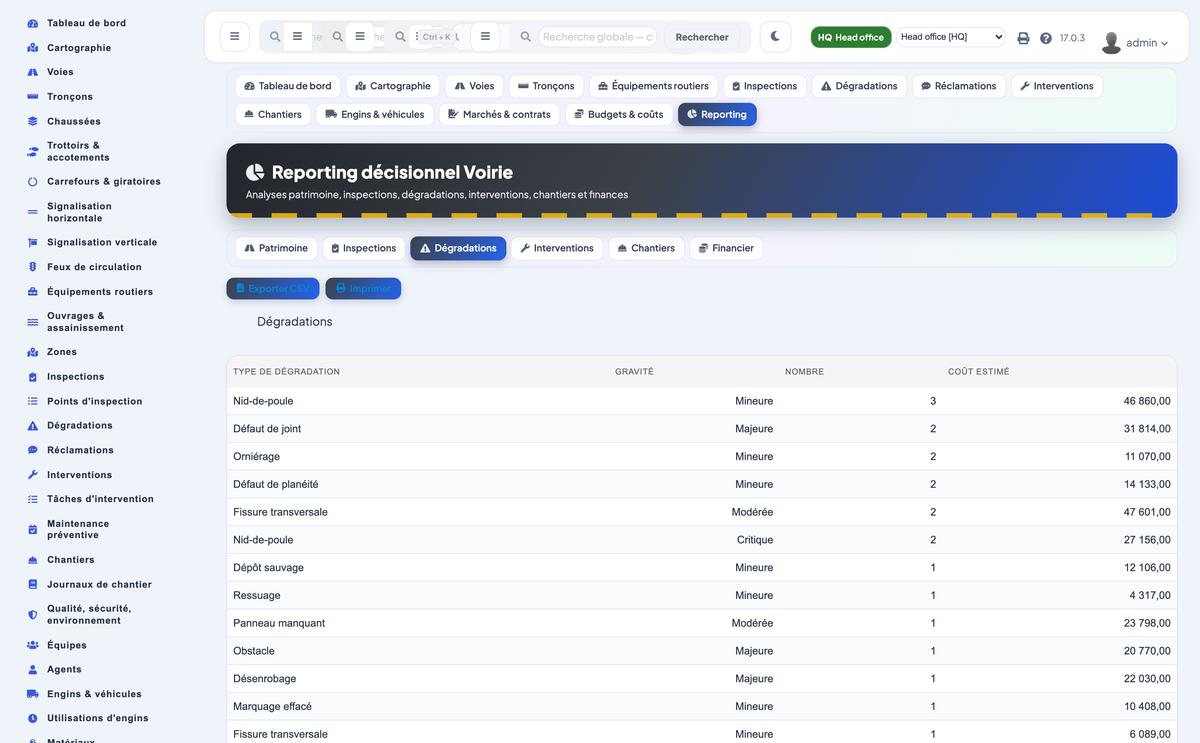The height and width of the screenshot is (743, 1200).
Task: Toggle dark mode with the moon icon
Action: coord(775,37)
